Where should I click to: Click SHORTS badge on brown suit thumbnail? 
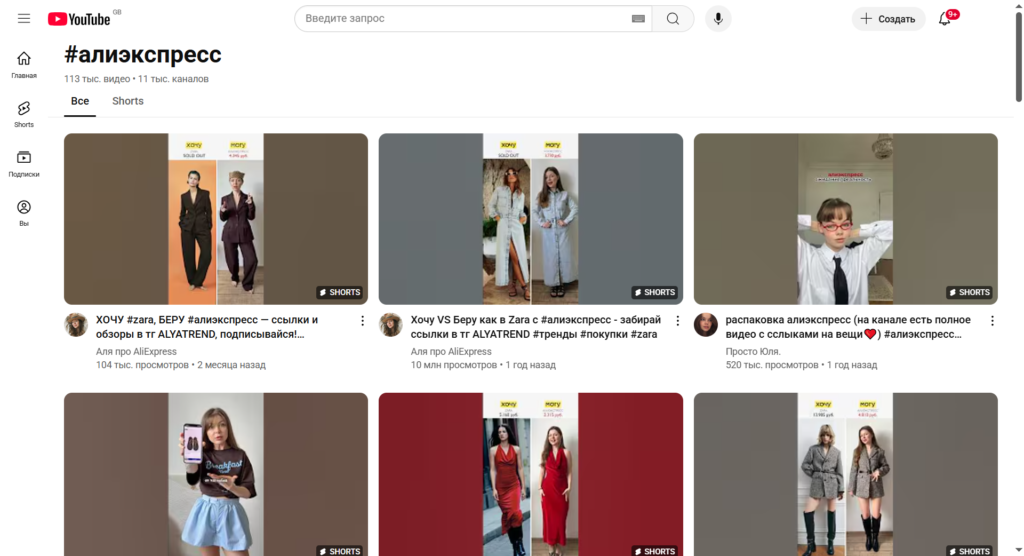[x=340, y=292]
